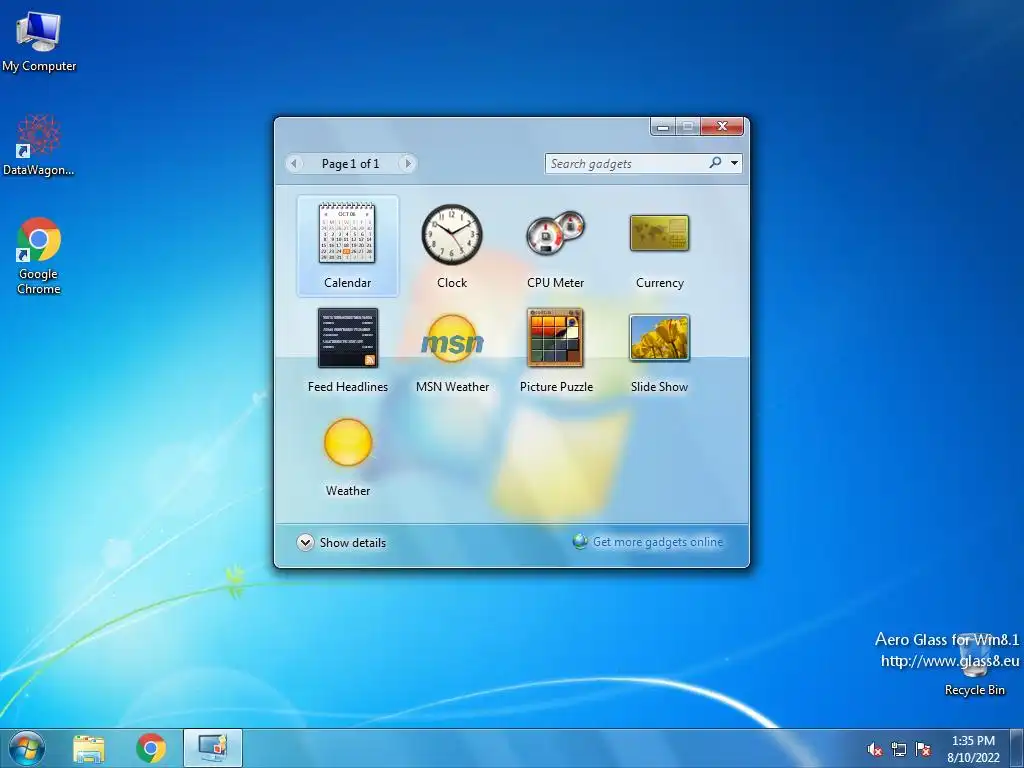Open File Explorer from taskbar
Viewport: 1024px width, 768px height.
(89, 748)
